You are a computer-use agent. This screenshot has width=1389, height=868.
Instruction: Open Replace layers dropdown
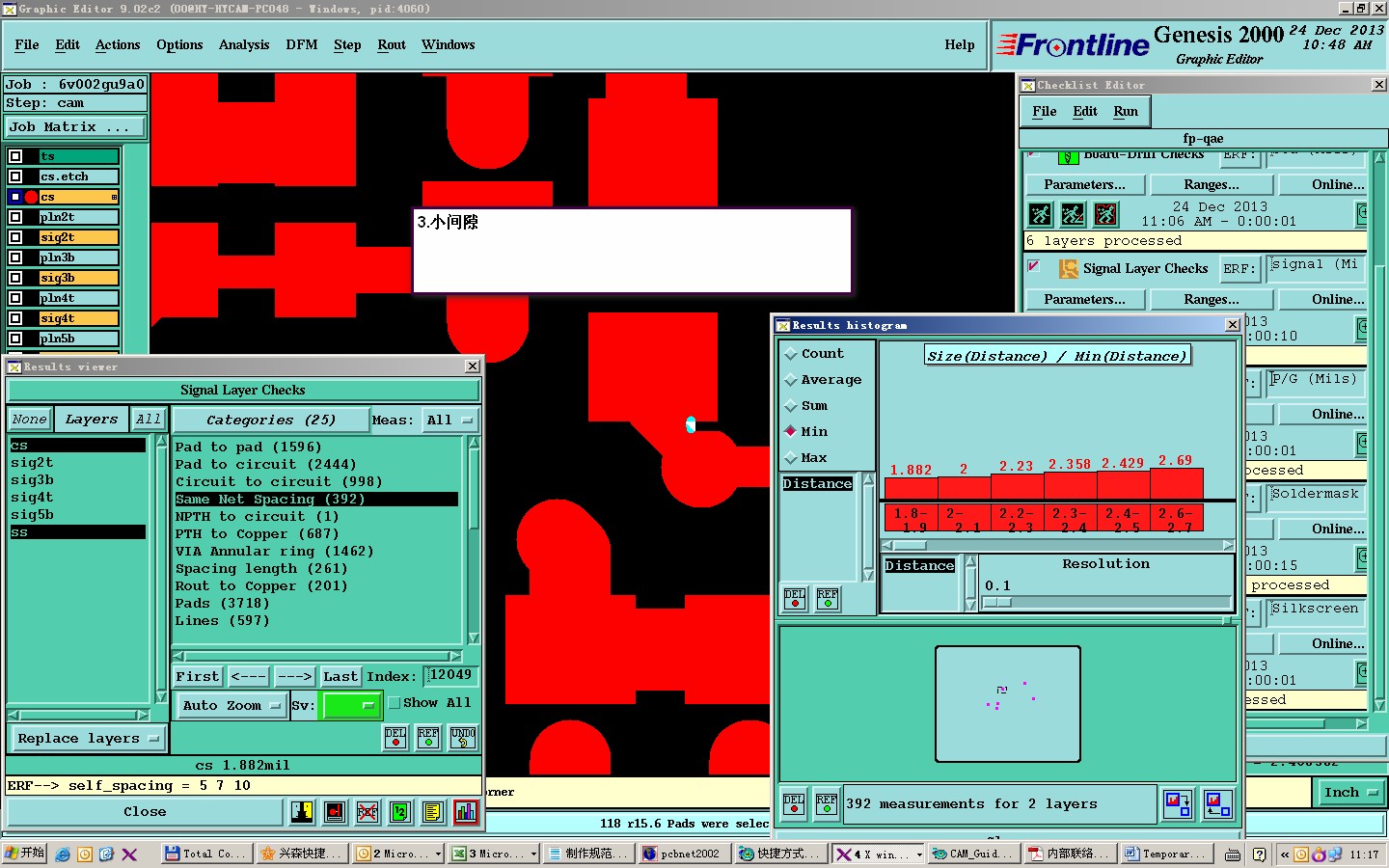click(87, 739)
